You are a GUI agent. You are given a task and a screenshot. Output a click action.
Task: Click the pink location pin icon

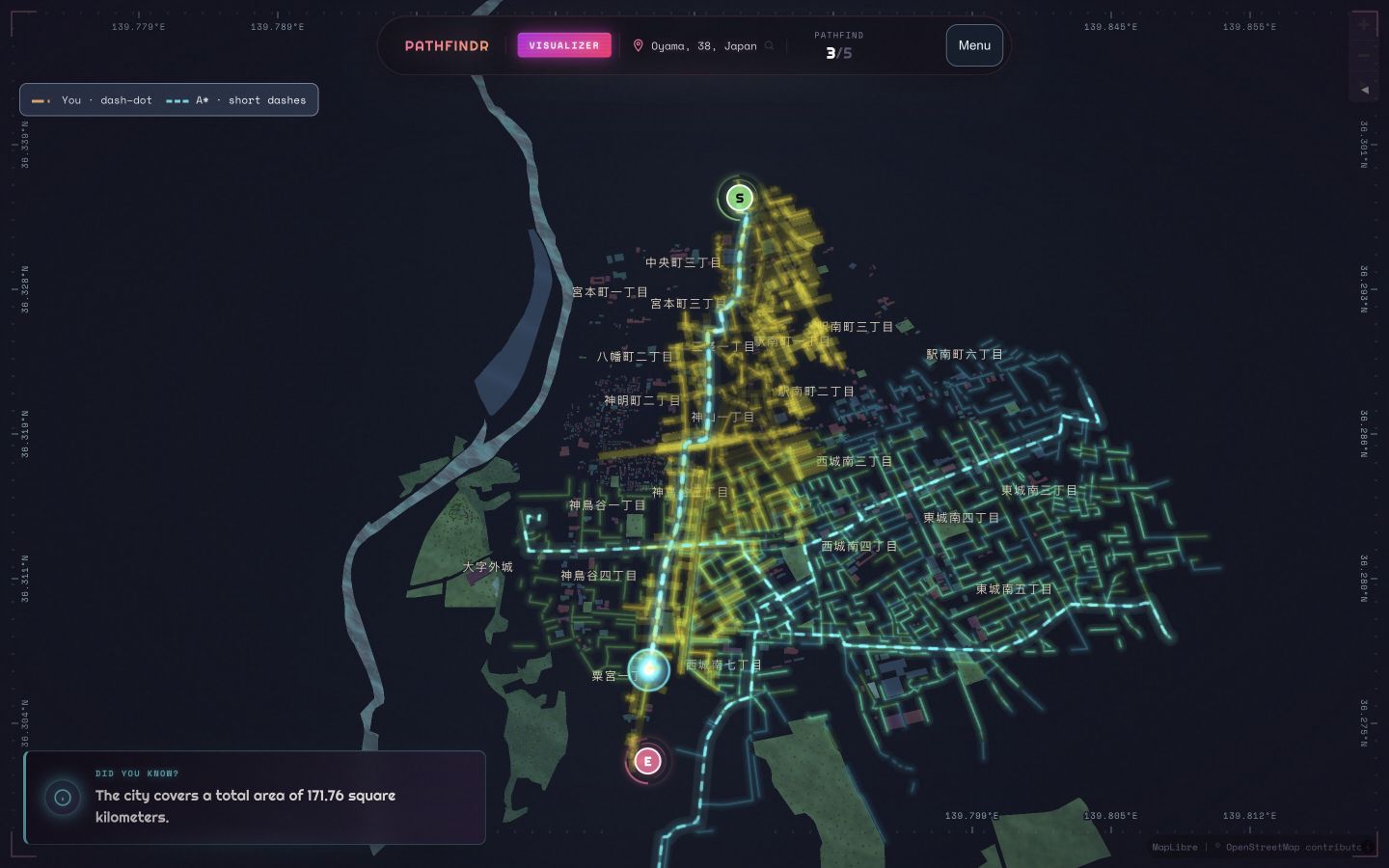[x=638, y=45]
